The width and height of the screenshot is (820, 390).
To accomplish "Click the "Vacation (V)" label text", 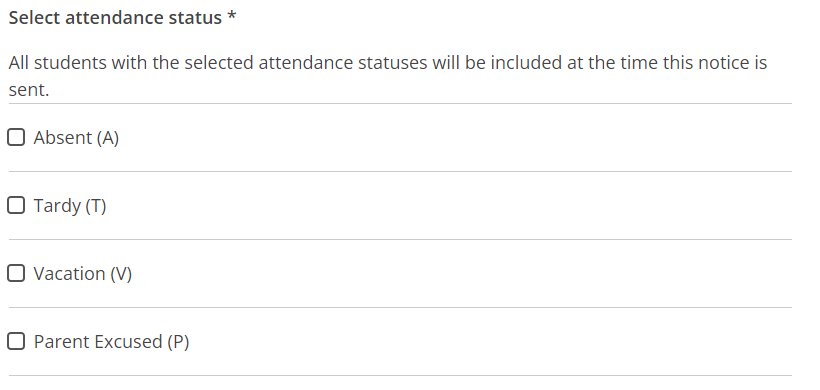I will pyautogui.click(x=83, y=274).
